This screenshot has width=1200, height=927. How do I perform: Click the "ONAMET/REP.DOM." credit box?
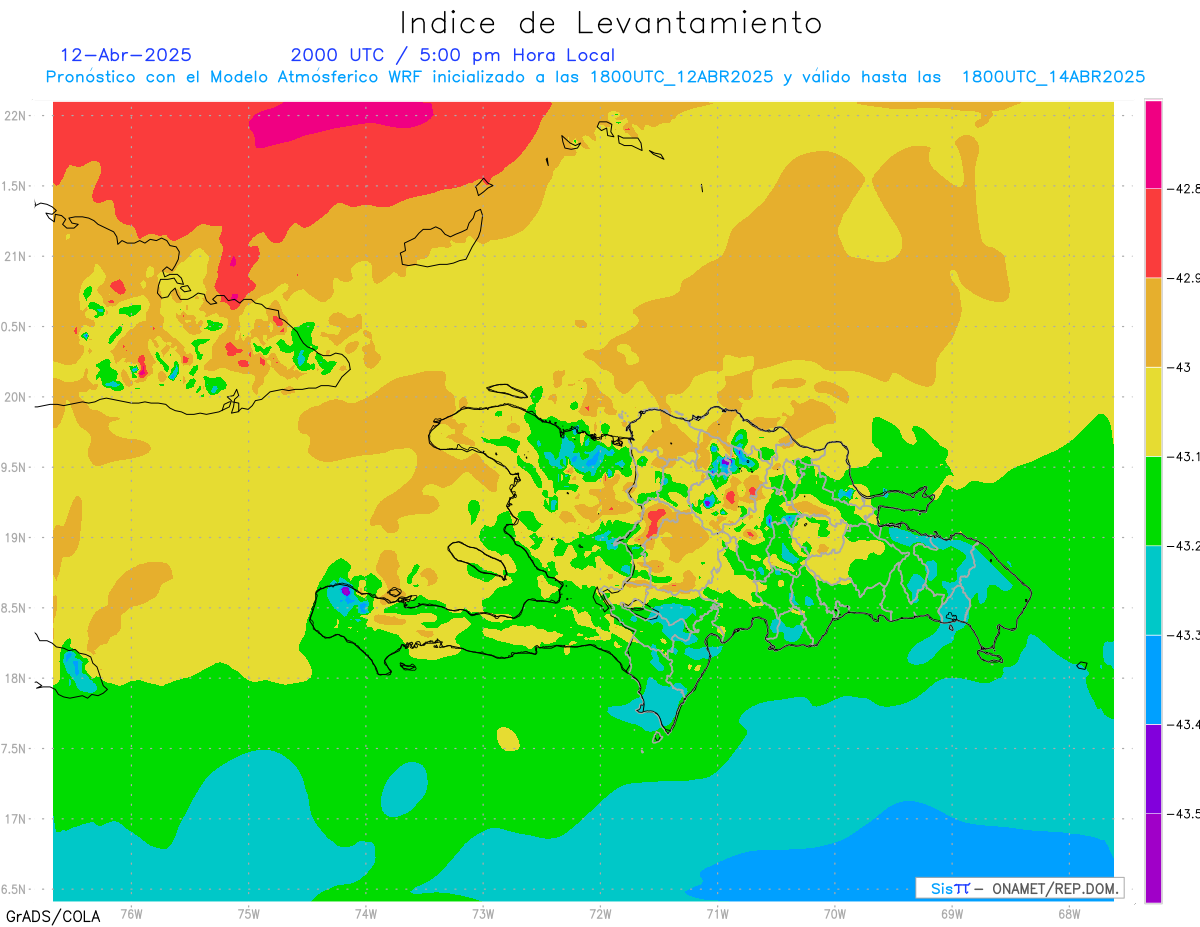[1019, 888]
